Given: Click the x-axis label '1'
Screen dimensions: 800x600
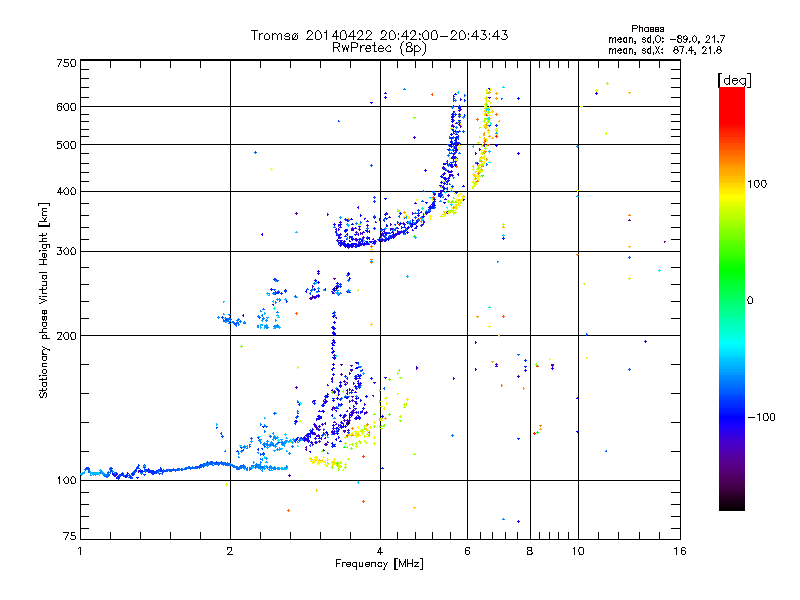Looking at the screenshot, I should [80, 551].
